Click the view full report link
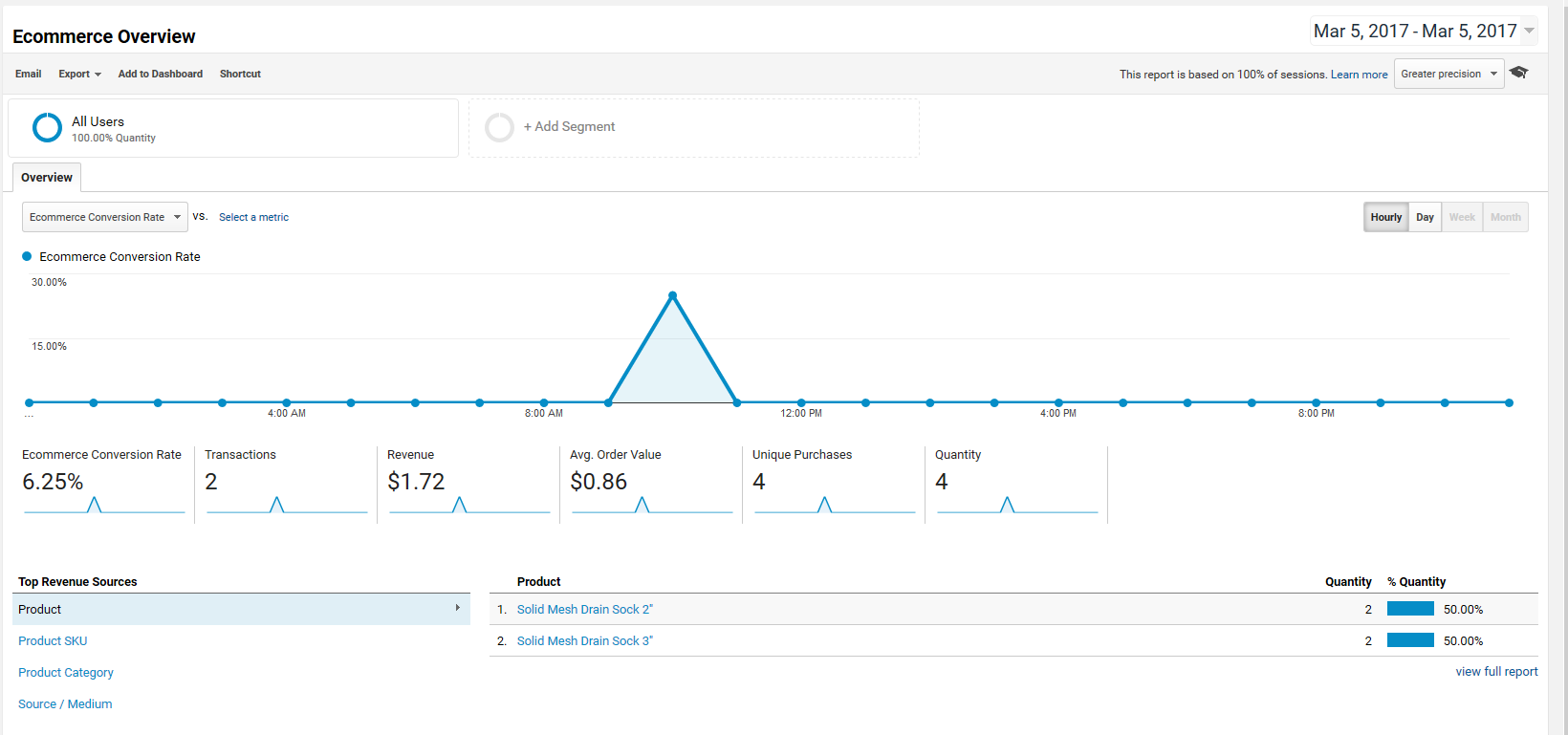 (1496, 672)
